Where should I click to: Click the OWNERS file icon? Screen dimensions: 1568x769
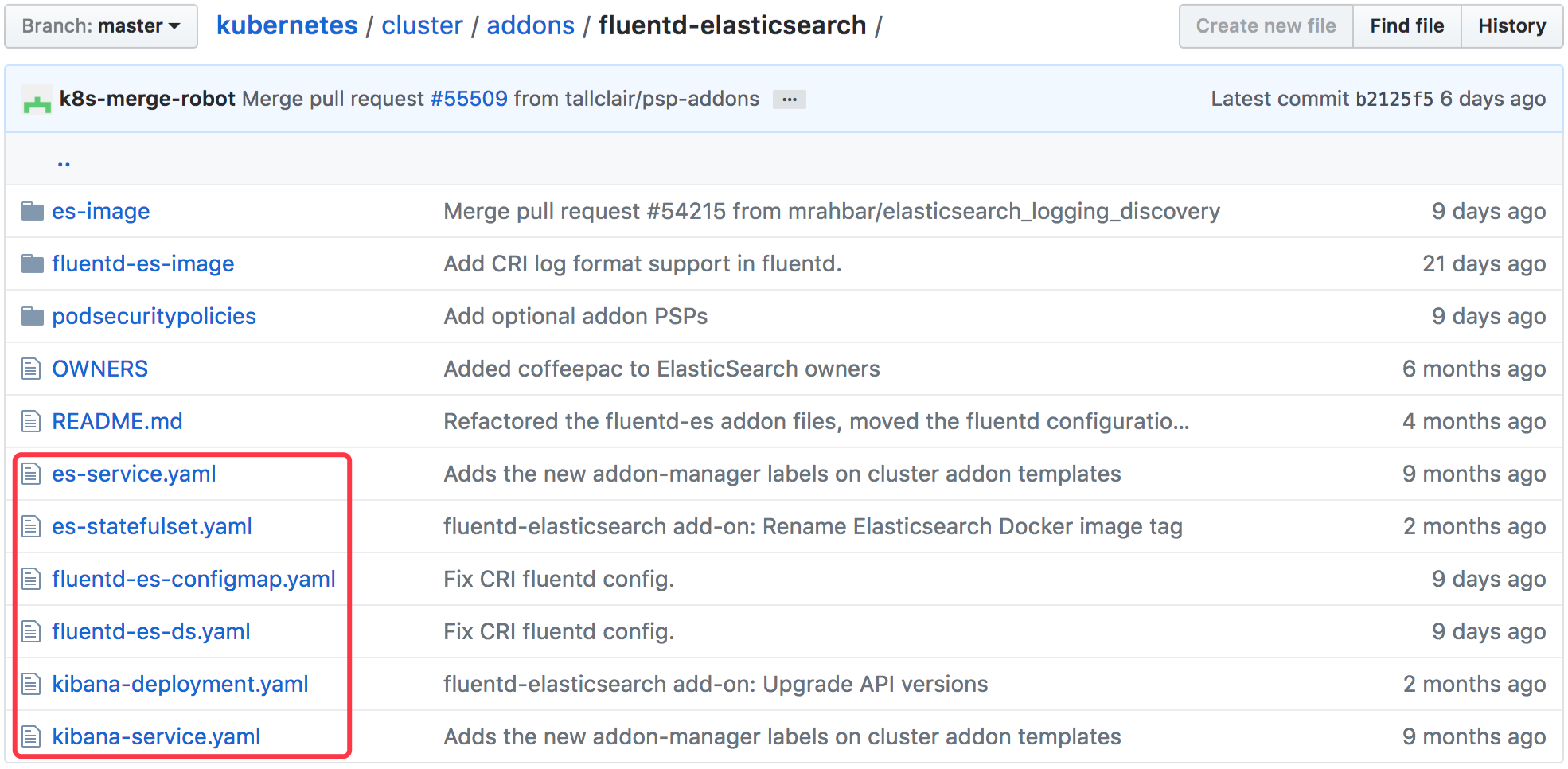[x=31, y=369]
